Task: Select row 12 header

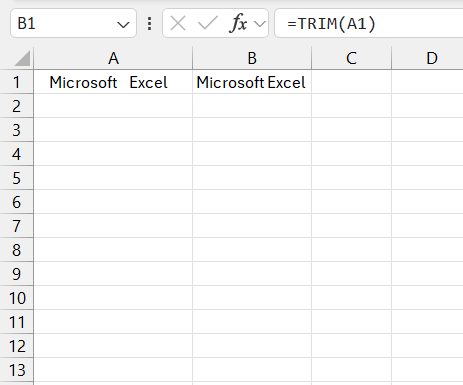Action: click(16, 346)
